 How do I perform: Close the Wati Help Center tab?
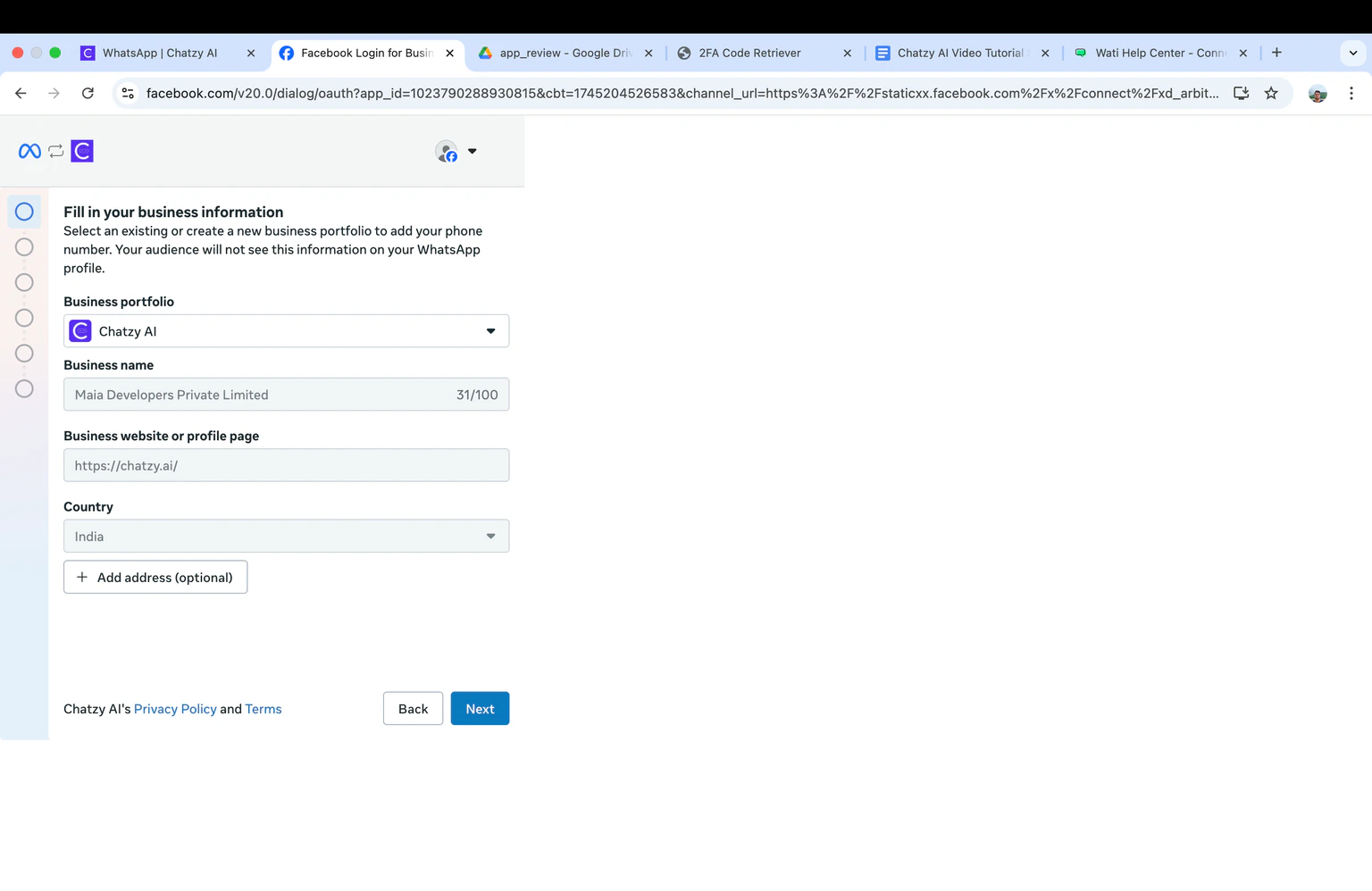[1242, 53]
